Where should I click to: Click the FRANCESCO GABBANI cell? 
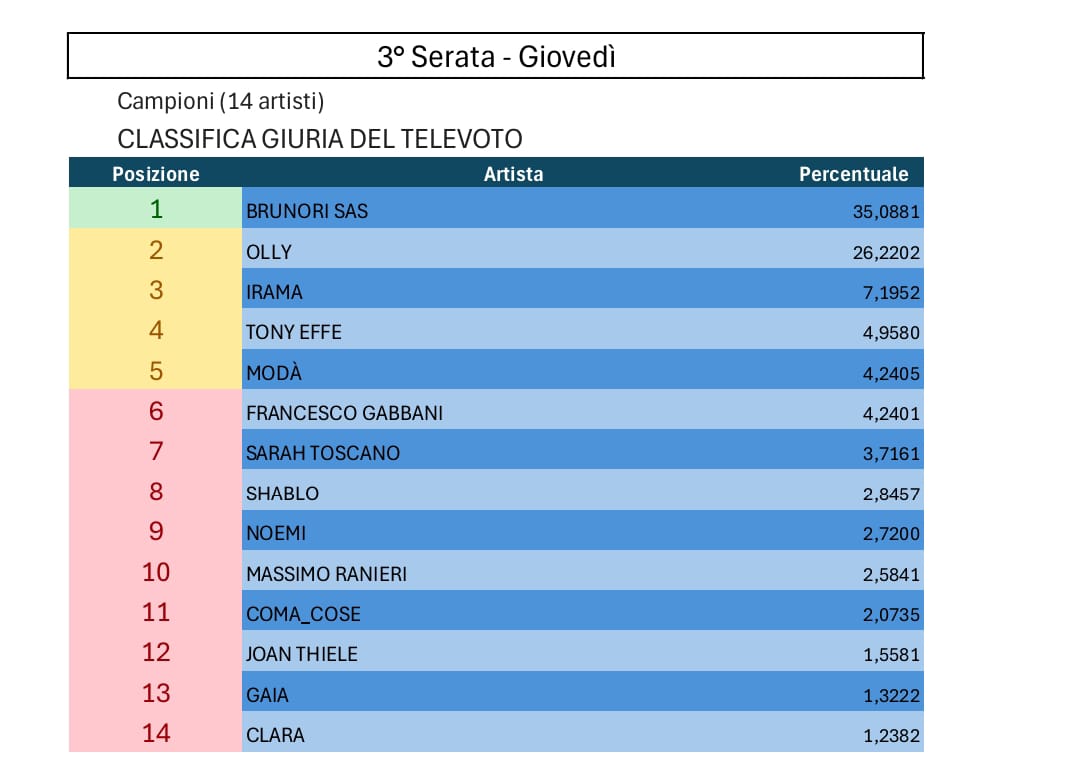(344, 412)
